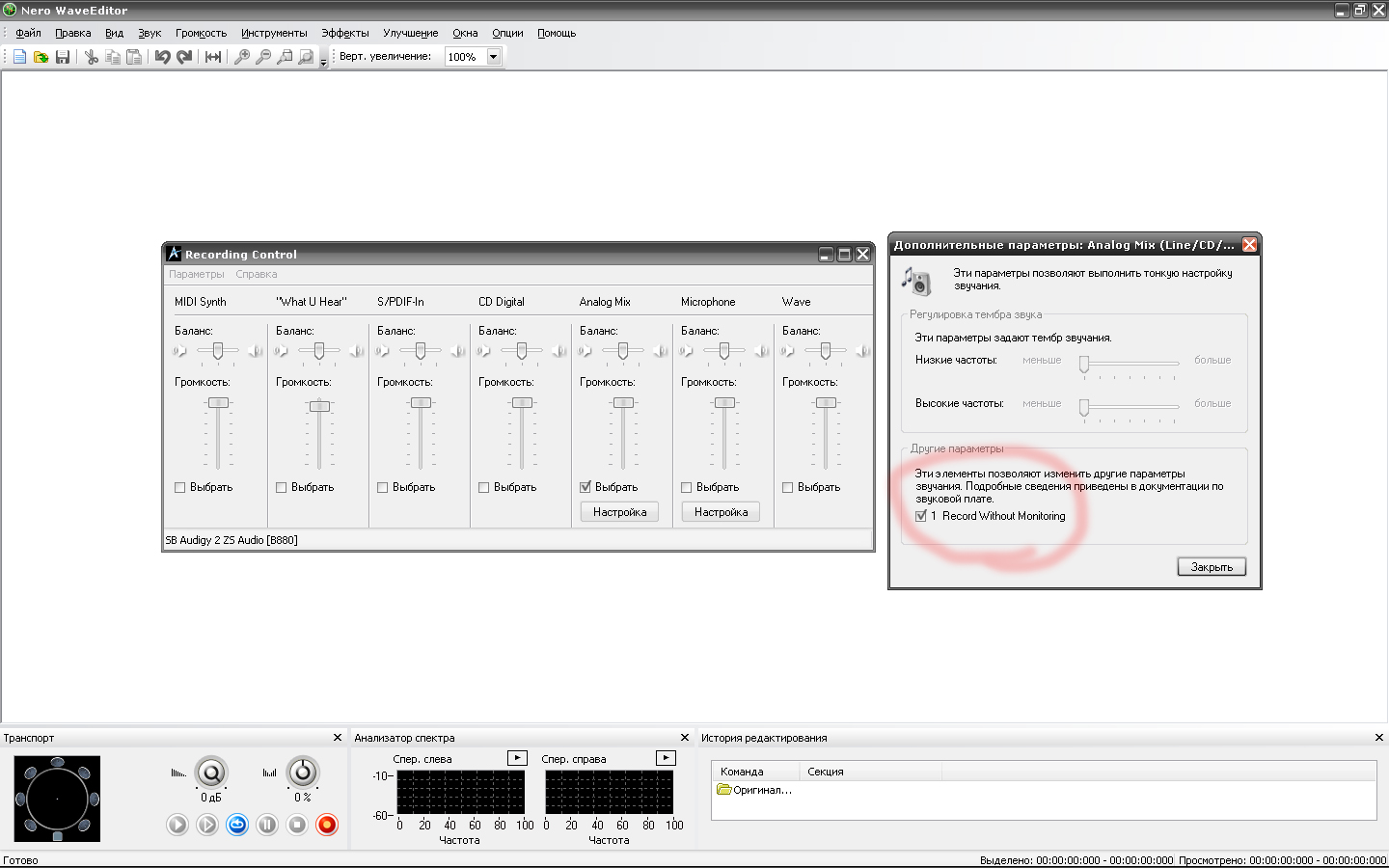Open the Эффекты menu
Image resolution: width=1389 pixels, height=868 pixels.
[x=345, y=33]
